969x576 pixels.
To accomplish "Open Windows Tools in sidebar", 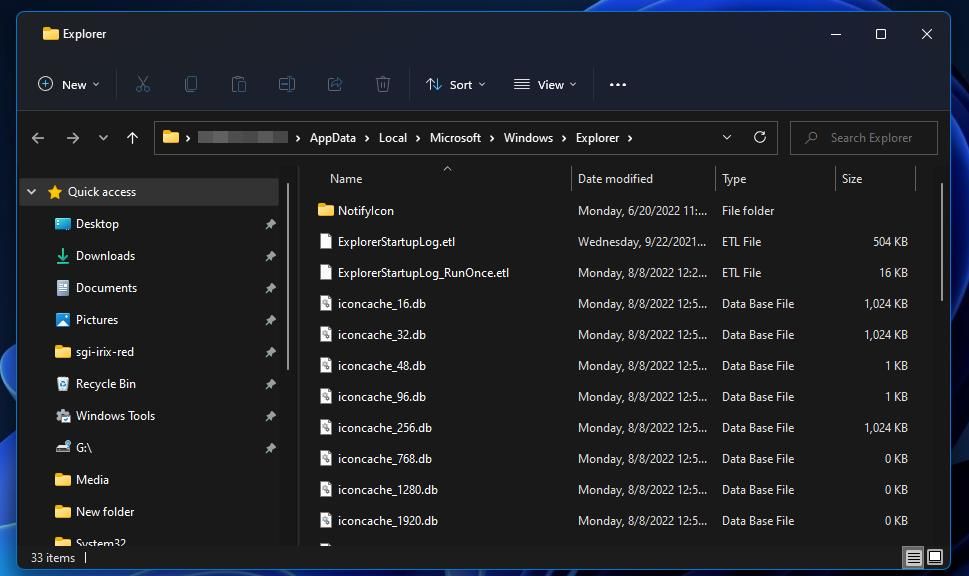I will pyautogui.click(x=115, y=416).
